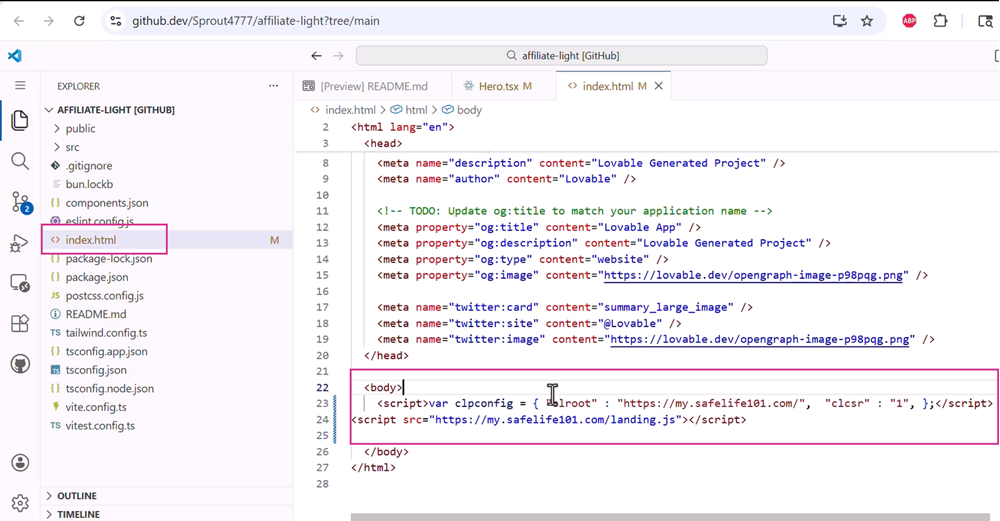This screenshot has width=1000, height=521.
Task: Go forward using editor navigation arrow
Action: [x=338, y=55]
